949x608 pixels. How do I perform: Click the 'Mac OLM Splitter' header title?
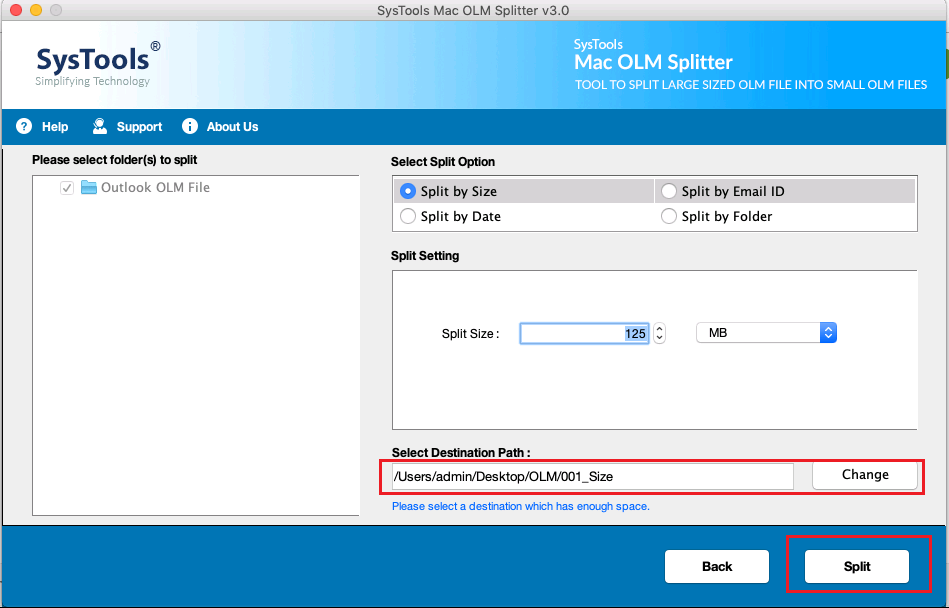pos(653,62)
